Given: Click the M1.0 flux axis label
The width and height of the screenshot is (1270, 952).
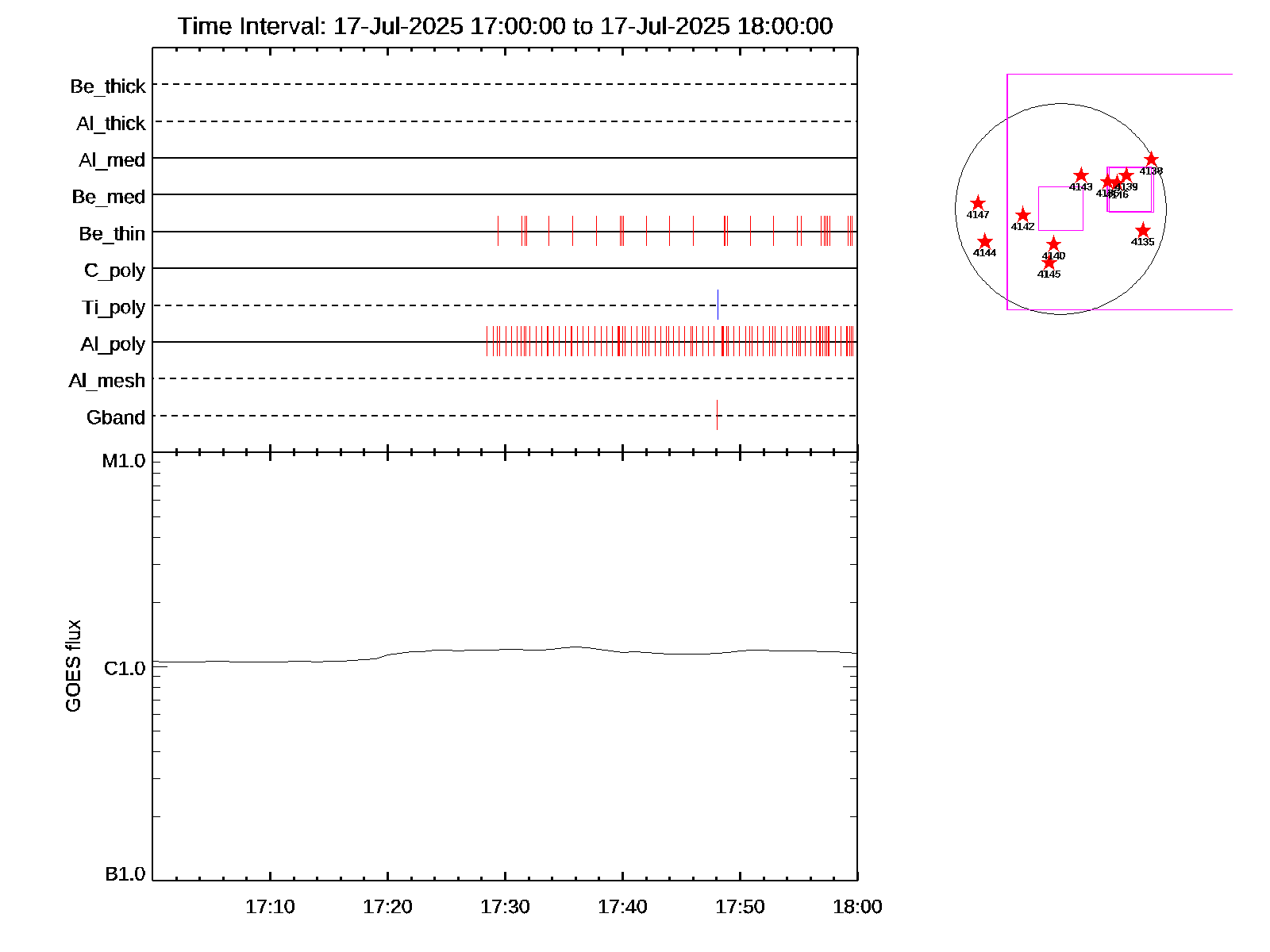Looking at the screenshot, I should (124, 461).
